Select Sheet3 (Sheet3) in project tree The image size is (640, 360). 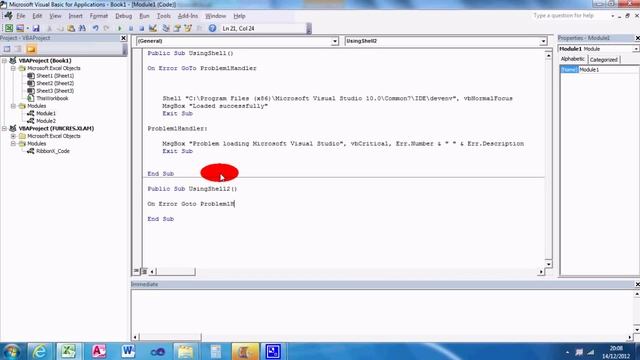pos(55,91)
